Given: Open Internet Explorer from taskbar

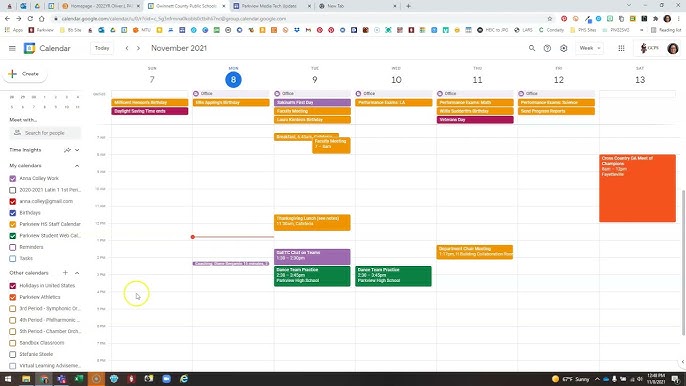Looking at the screenshot, I should point(184,379).
